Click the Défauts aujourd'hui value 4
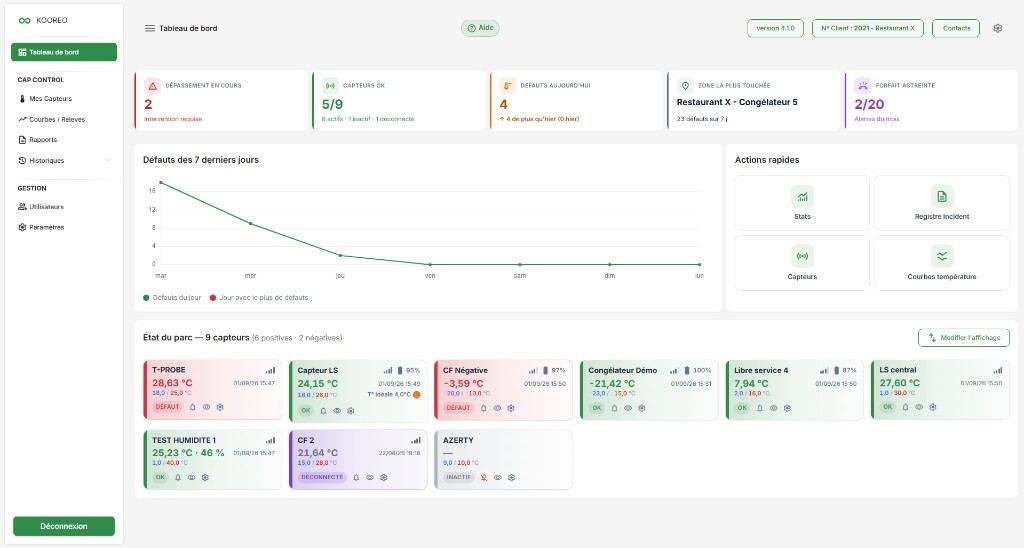This screenshot has width=1024, height=548. pyautogui.click(x=504, y=105)
